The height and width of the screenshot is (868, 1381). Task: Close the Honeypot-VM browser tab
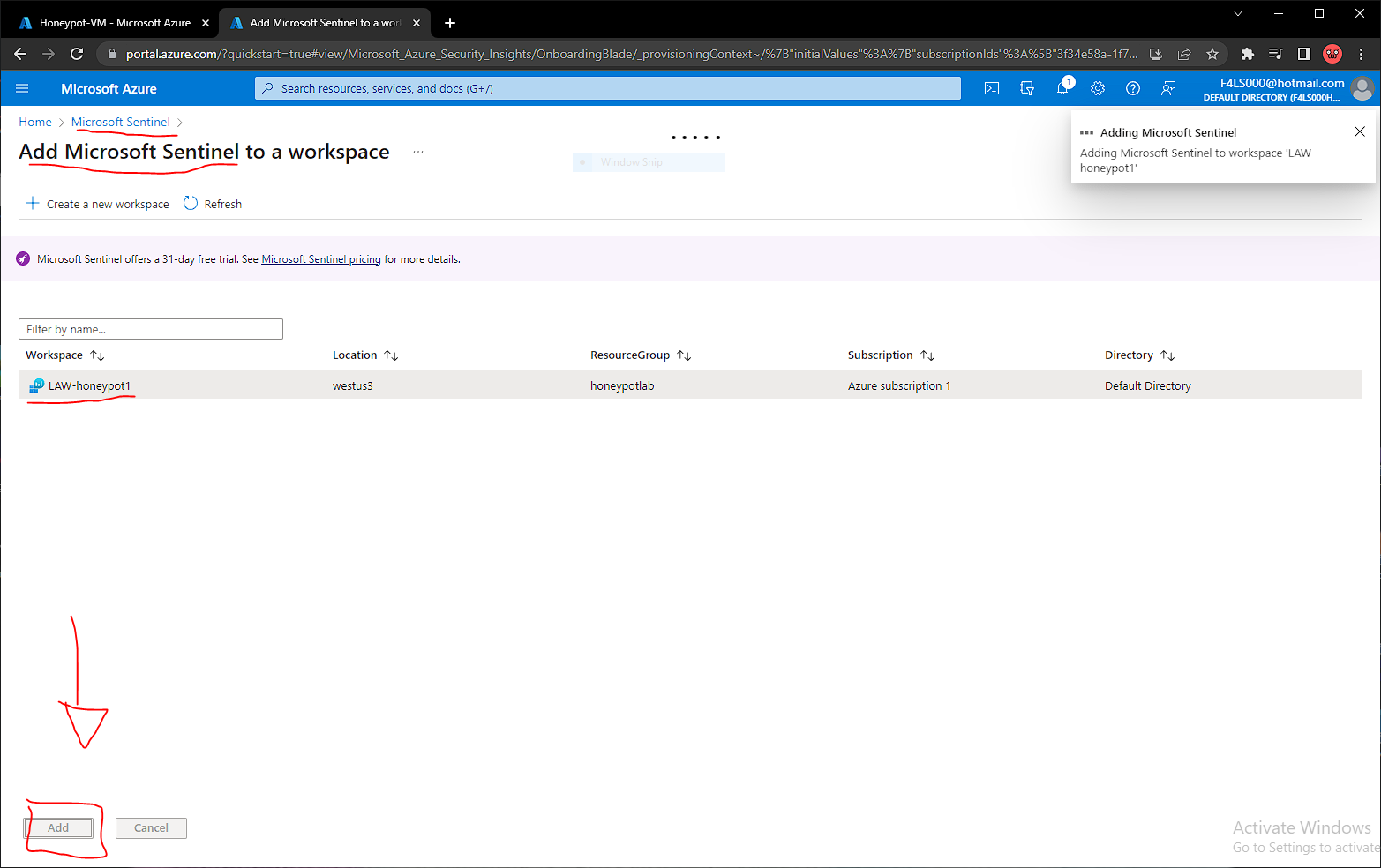pos(206,23)
